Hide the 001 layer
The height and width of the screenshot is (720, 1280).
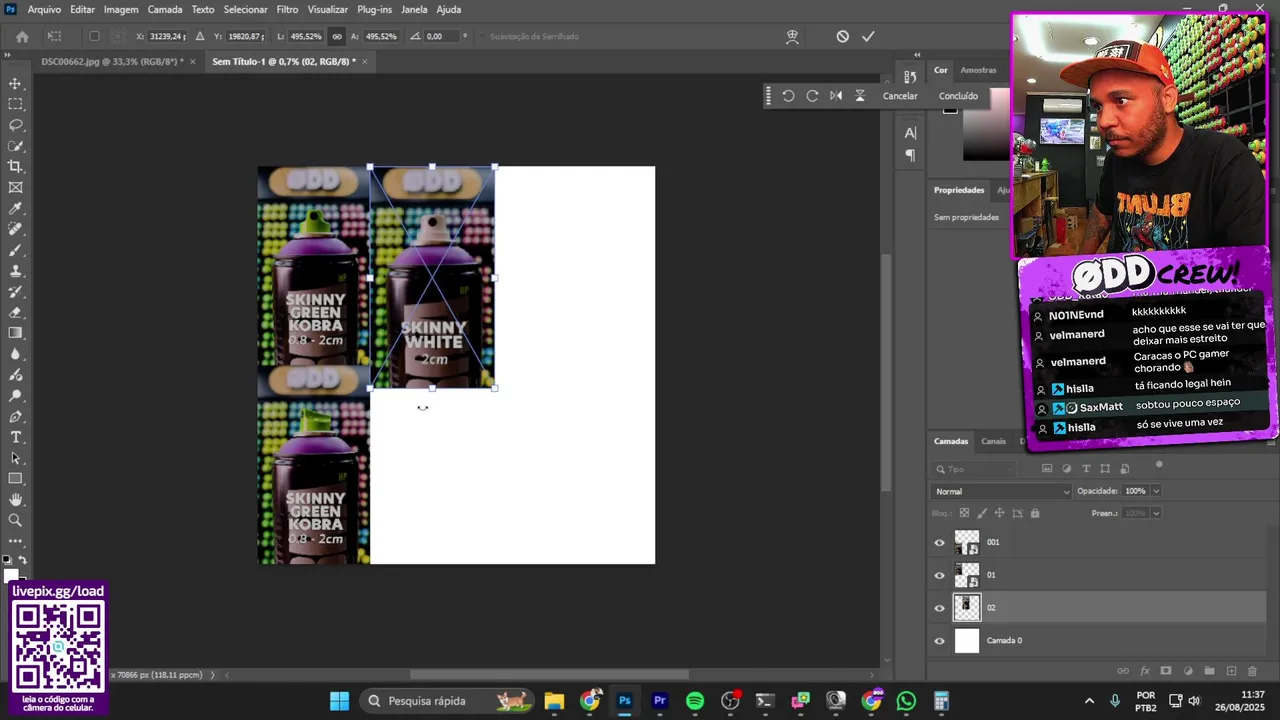point(939,543)
